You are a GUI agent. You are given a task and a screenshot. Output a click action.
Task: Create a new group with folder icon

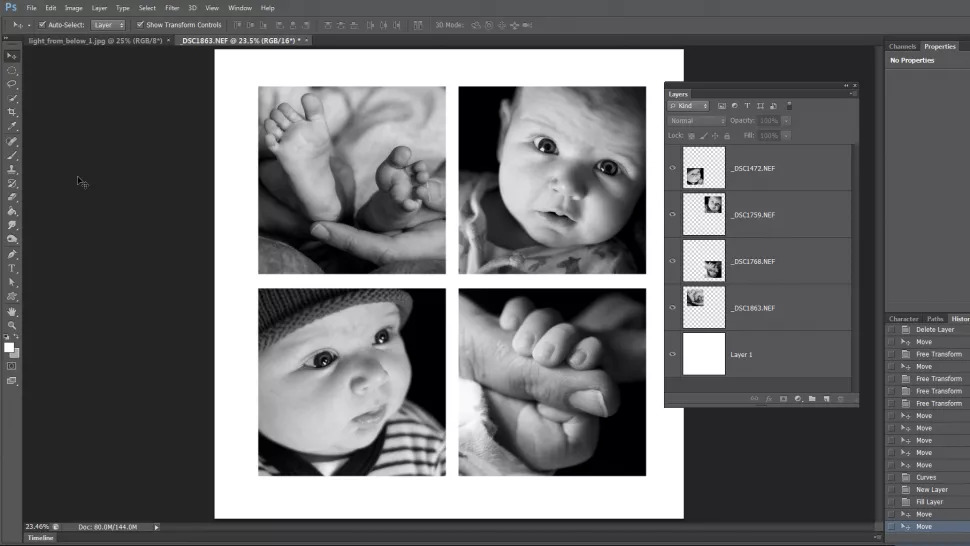click(x=812, y=399)
